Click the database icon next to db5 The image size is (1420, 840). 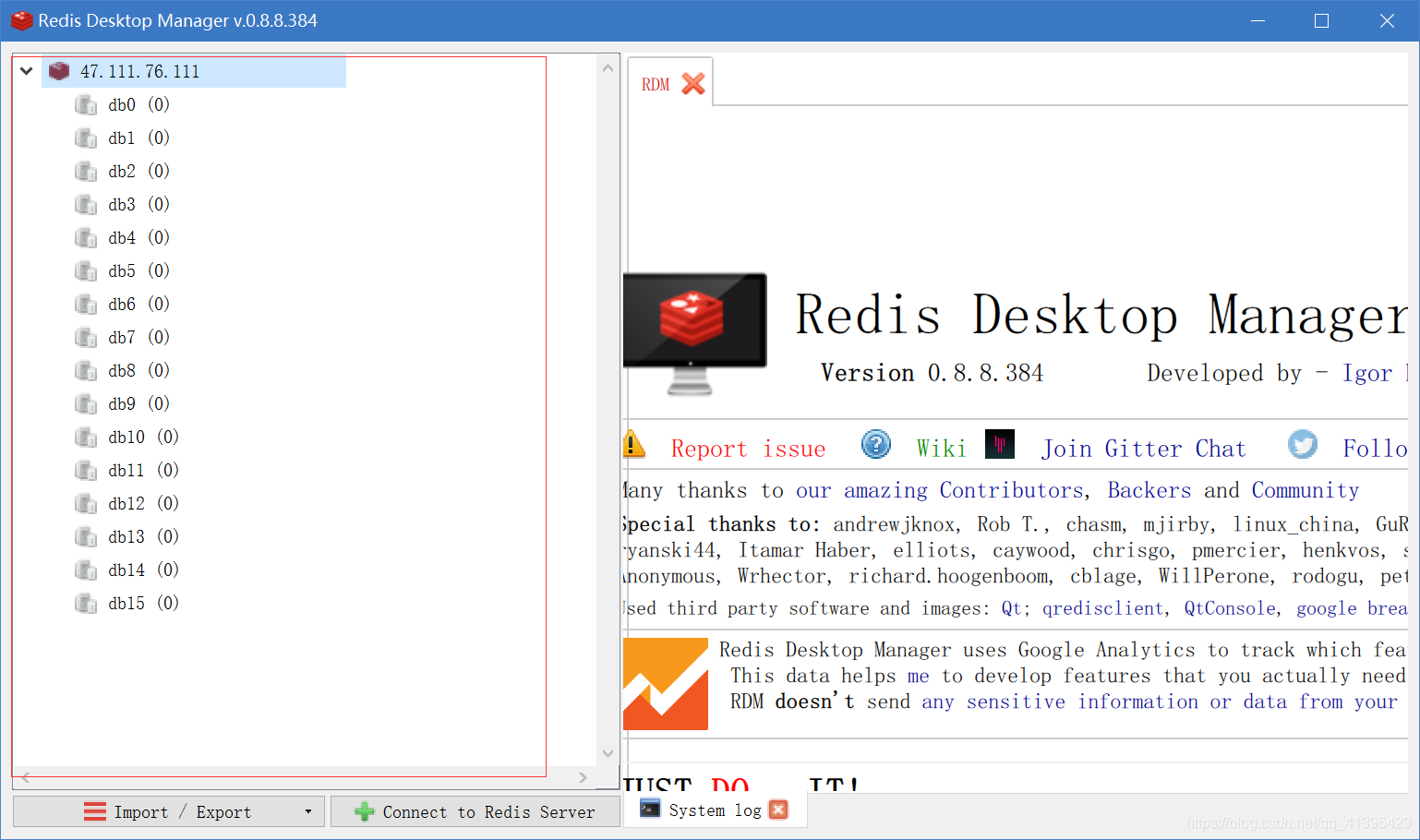(x=86, y=271)
